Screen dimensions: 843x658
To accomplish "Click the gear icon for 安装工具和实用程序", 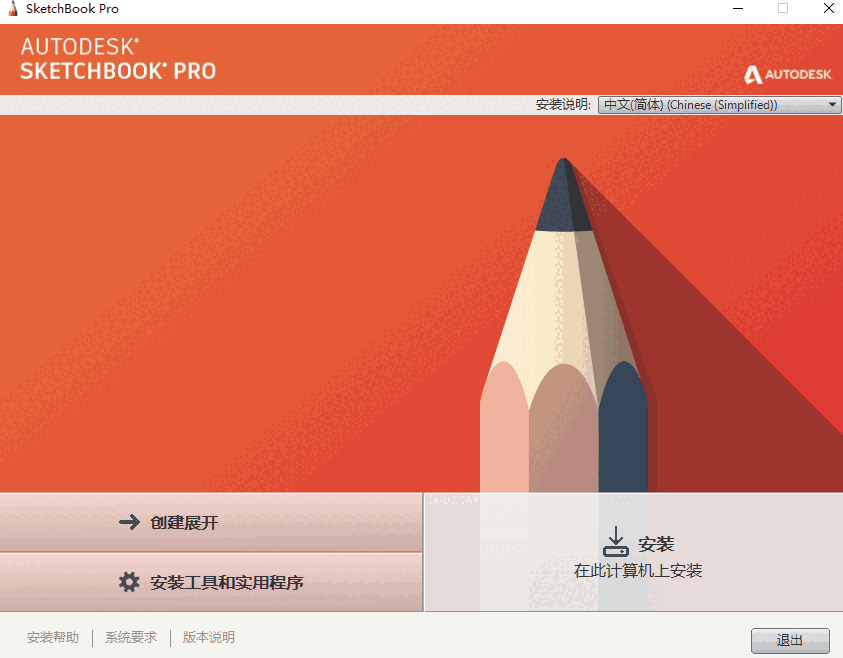I will click(129, 582).
